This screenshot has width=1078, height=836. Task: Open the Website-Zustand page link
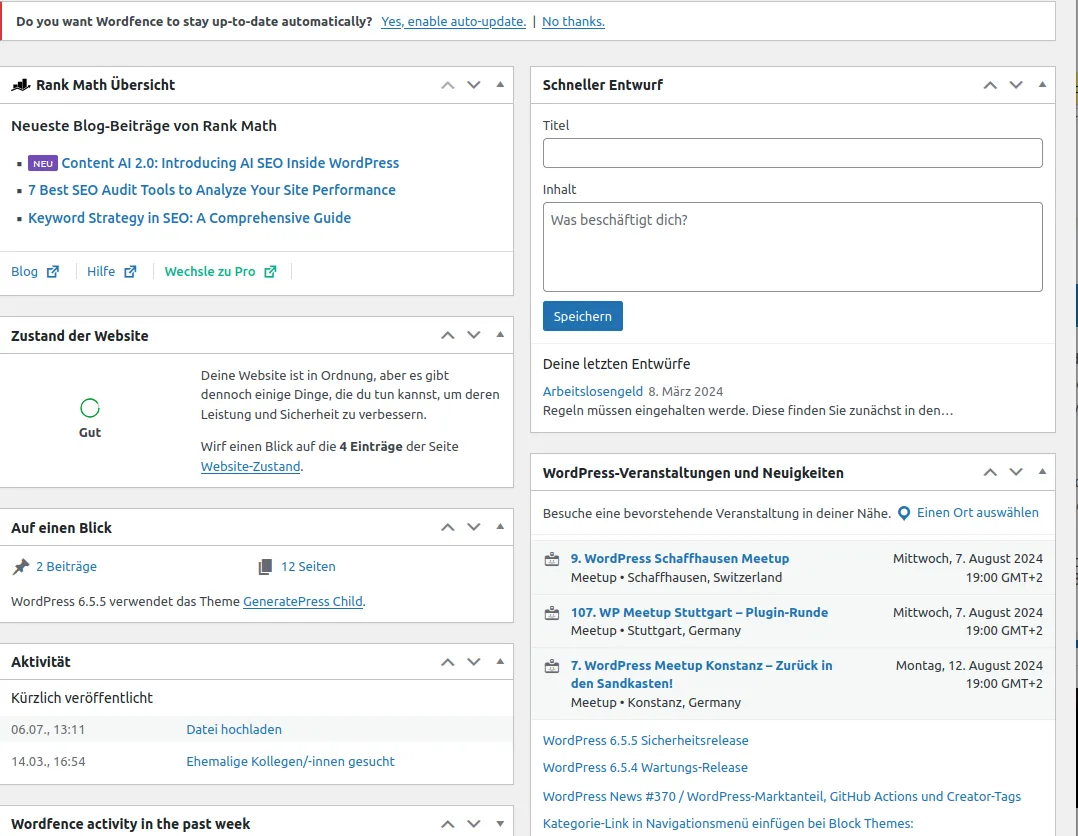[250, 466]
